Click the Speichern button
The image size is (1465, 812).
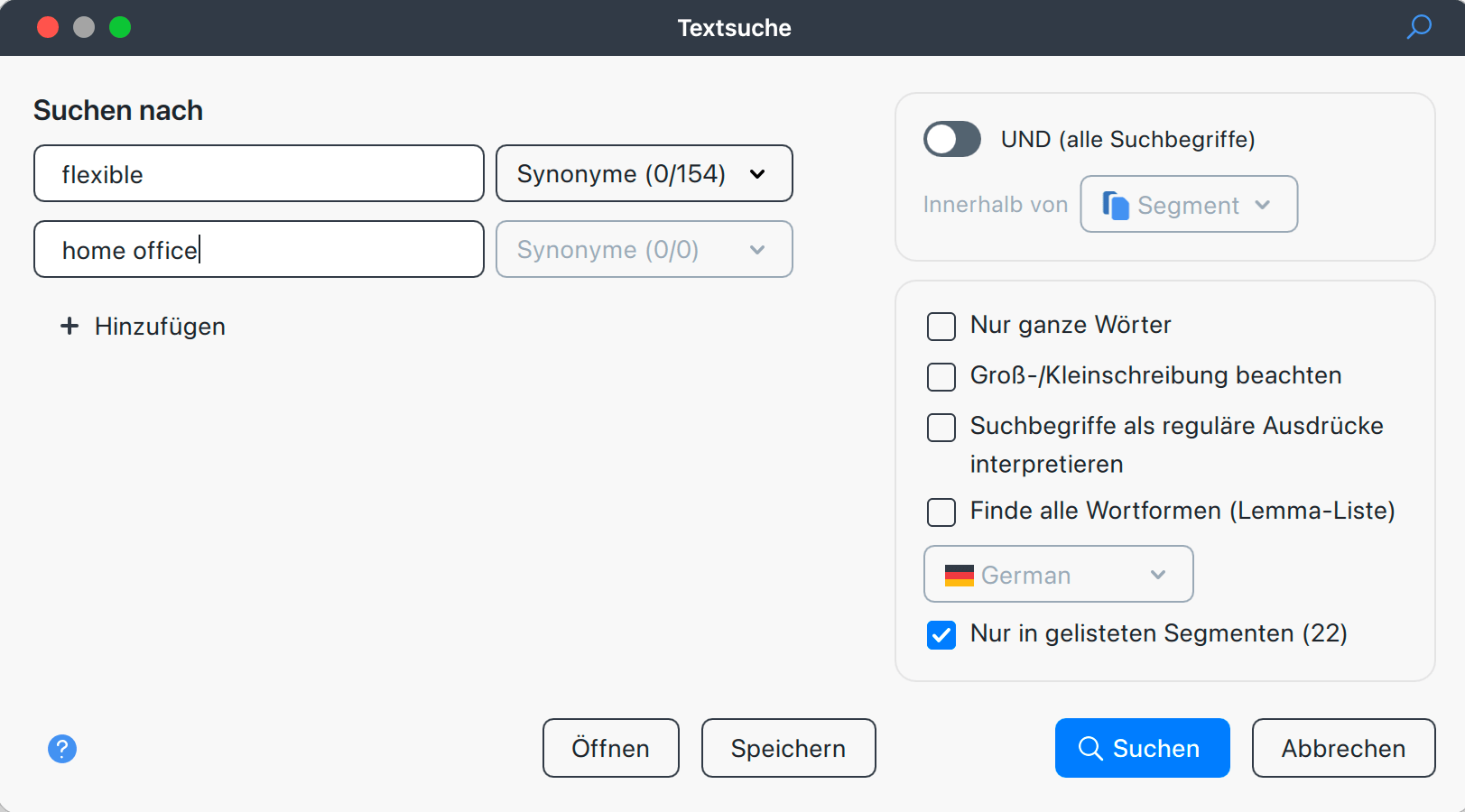(788, 748)
